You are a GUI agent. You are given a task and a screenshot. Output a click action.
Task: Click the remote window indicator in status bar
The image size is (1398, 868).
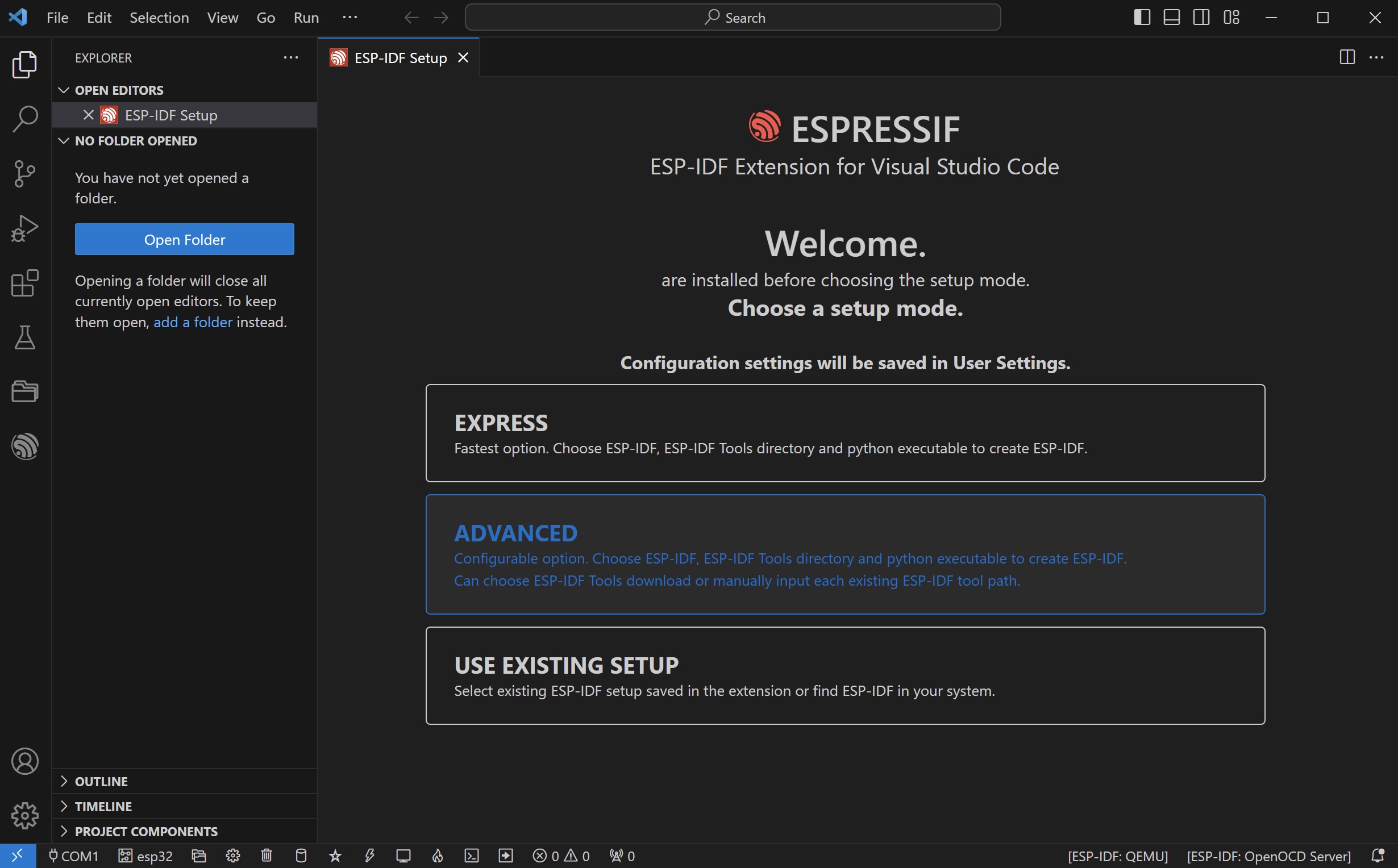[x=18, y=856]
